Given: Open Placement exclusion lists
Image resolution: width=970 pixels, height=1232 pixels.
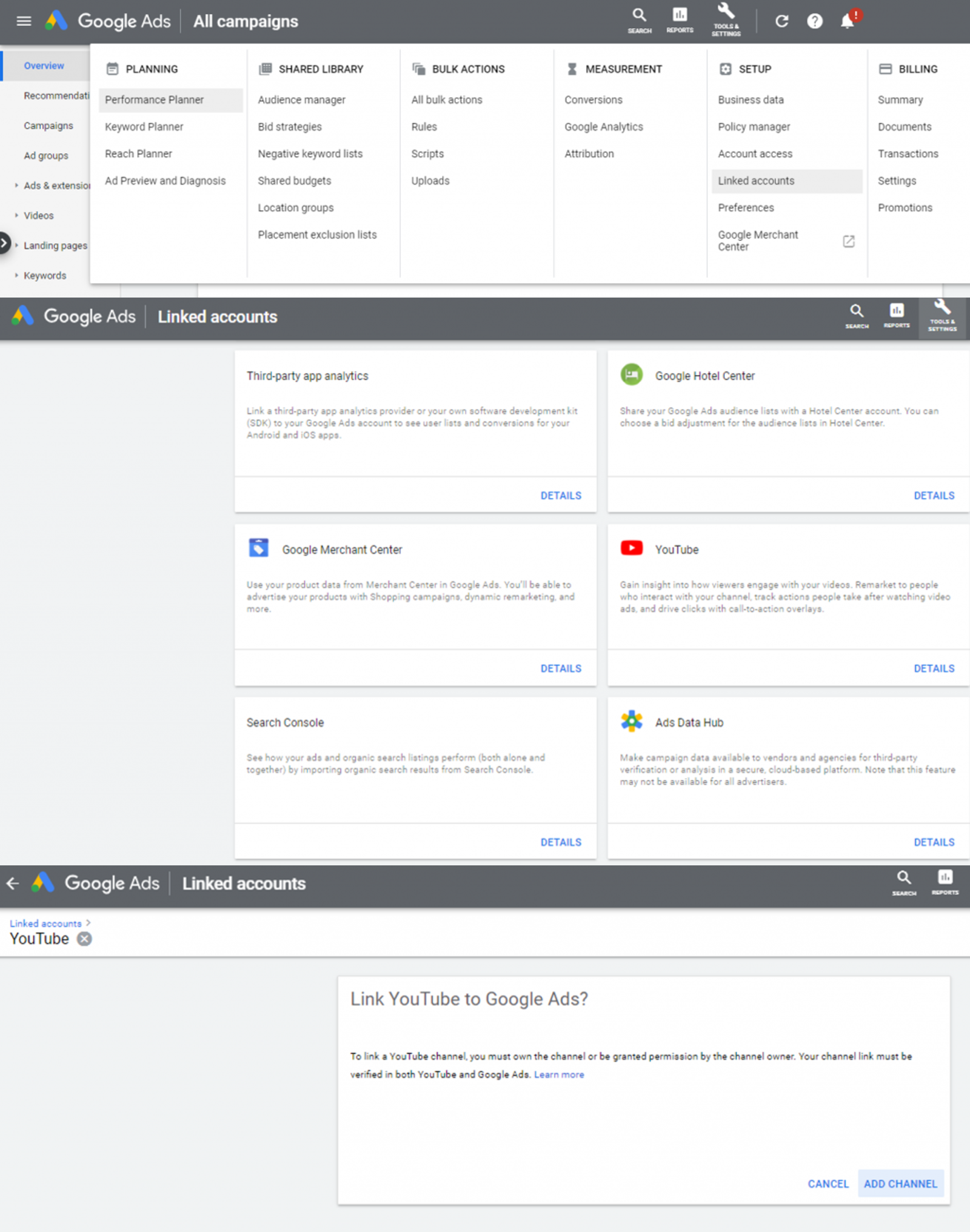Looking at the screenshot, I should coord(317,235).
